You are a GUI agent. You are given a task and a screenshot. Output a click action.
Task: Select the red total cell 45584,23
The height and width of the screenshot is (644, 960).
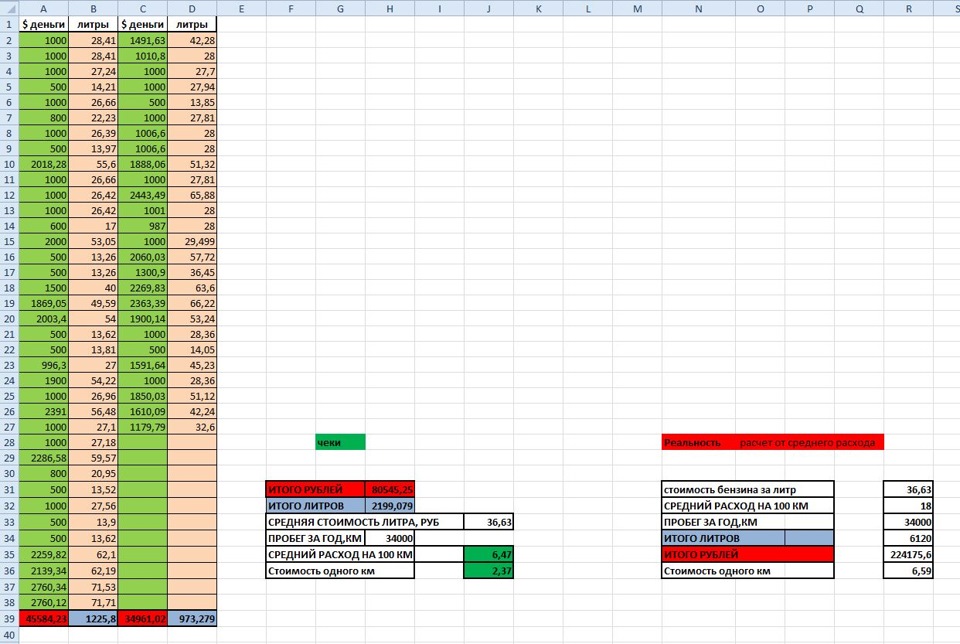[43, 619]
